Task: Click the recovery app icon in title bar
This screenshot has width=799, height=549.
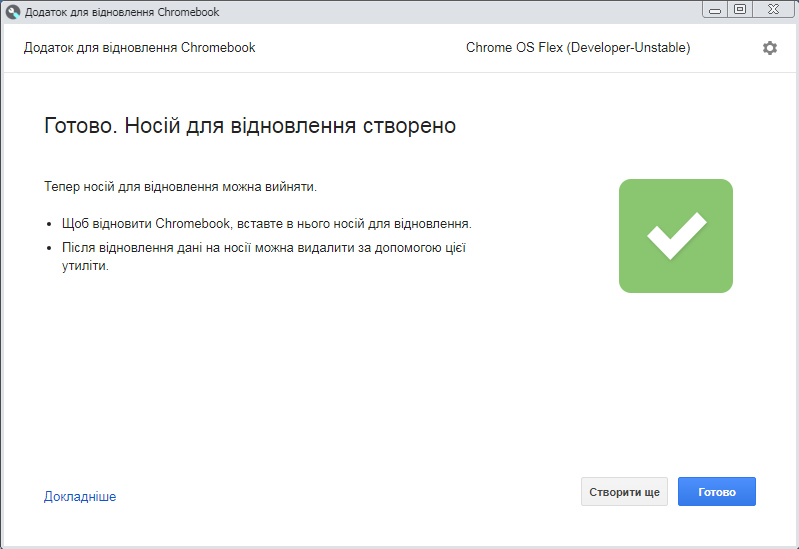Action: 13,12
